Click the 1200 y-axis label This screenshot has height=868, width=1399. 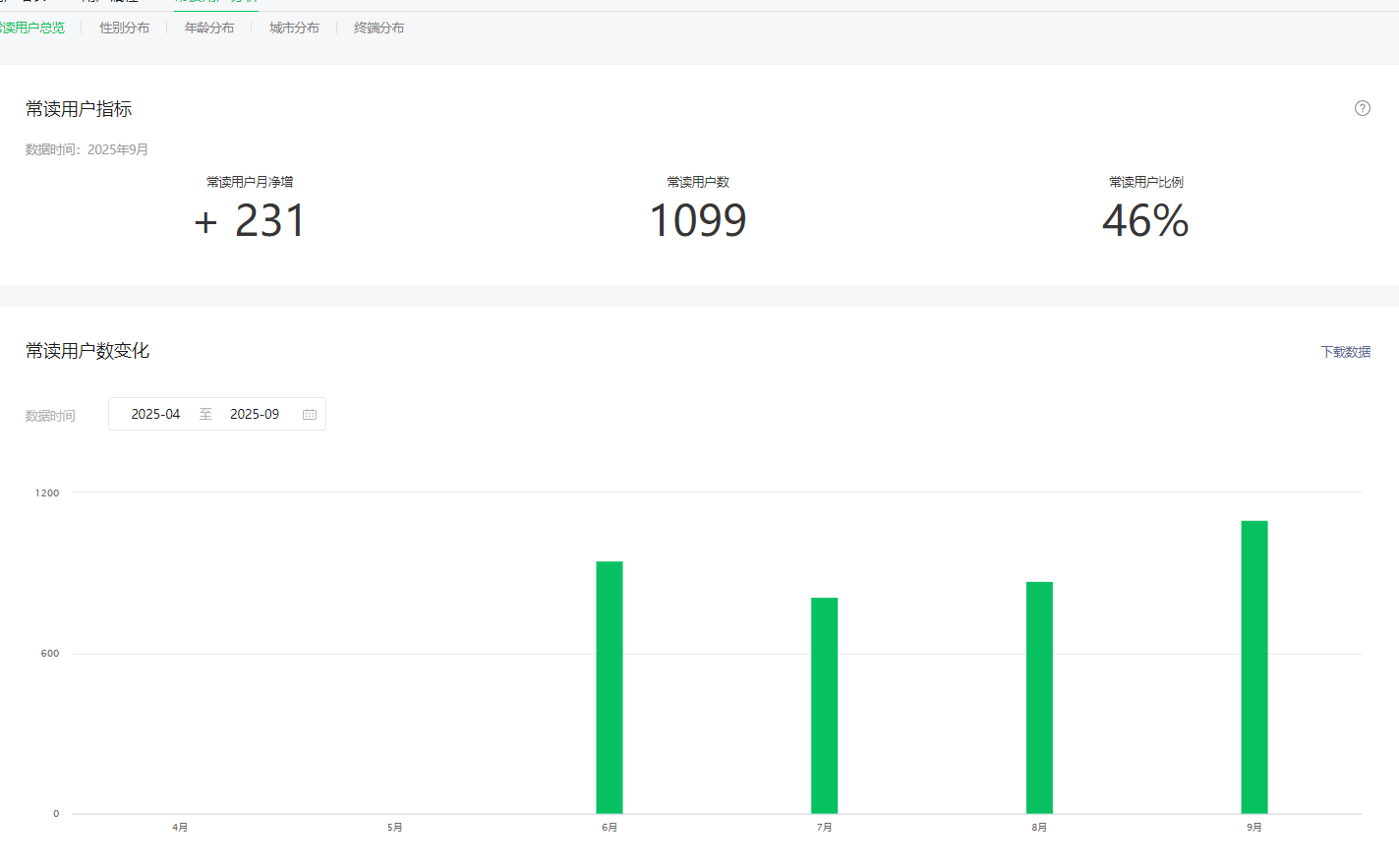click(47, 492)
